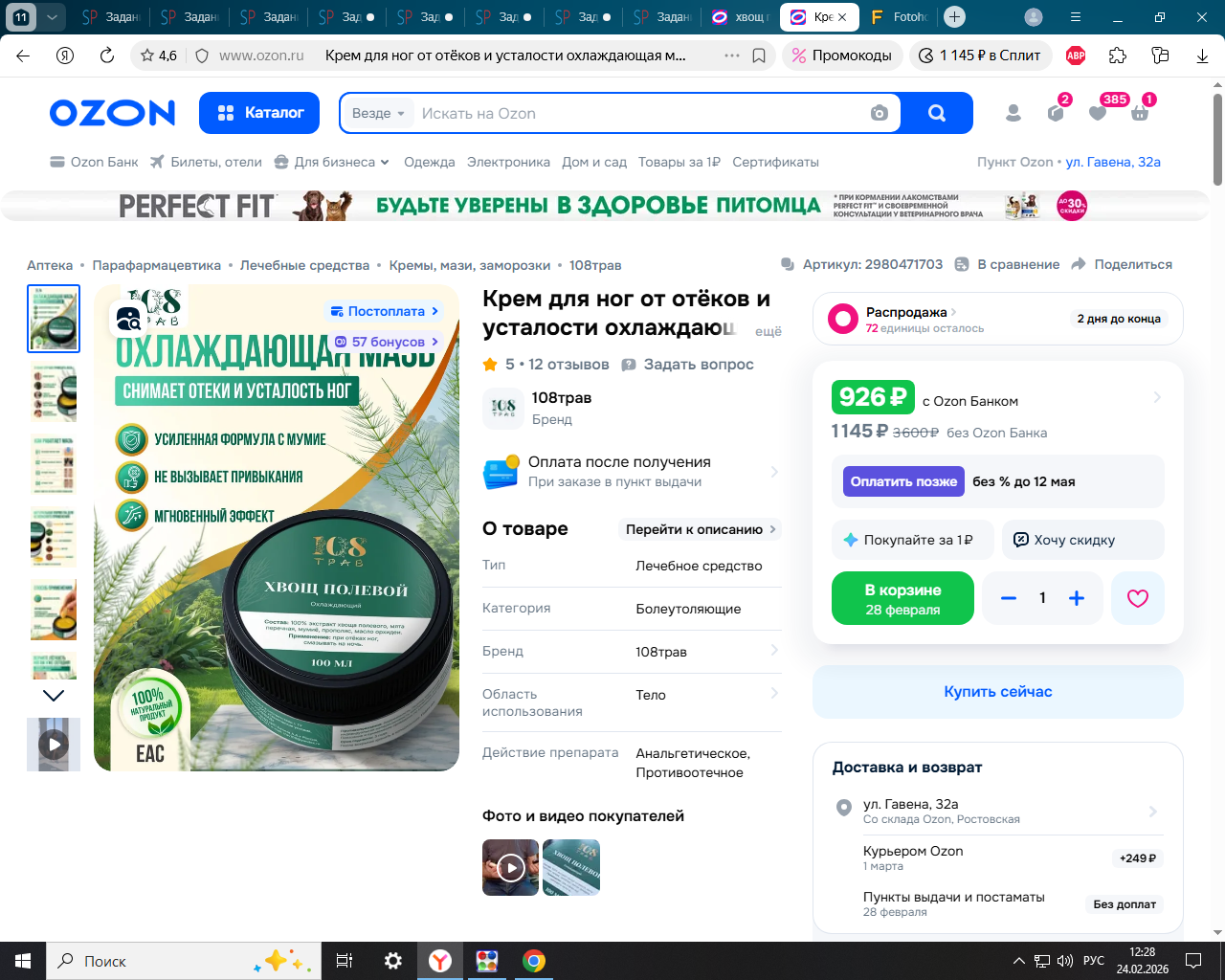
Task: Open the Ozon home logo
Action: click(113, 113)
